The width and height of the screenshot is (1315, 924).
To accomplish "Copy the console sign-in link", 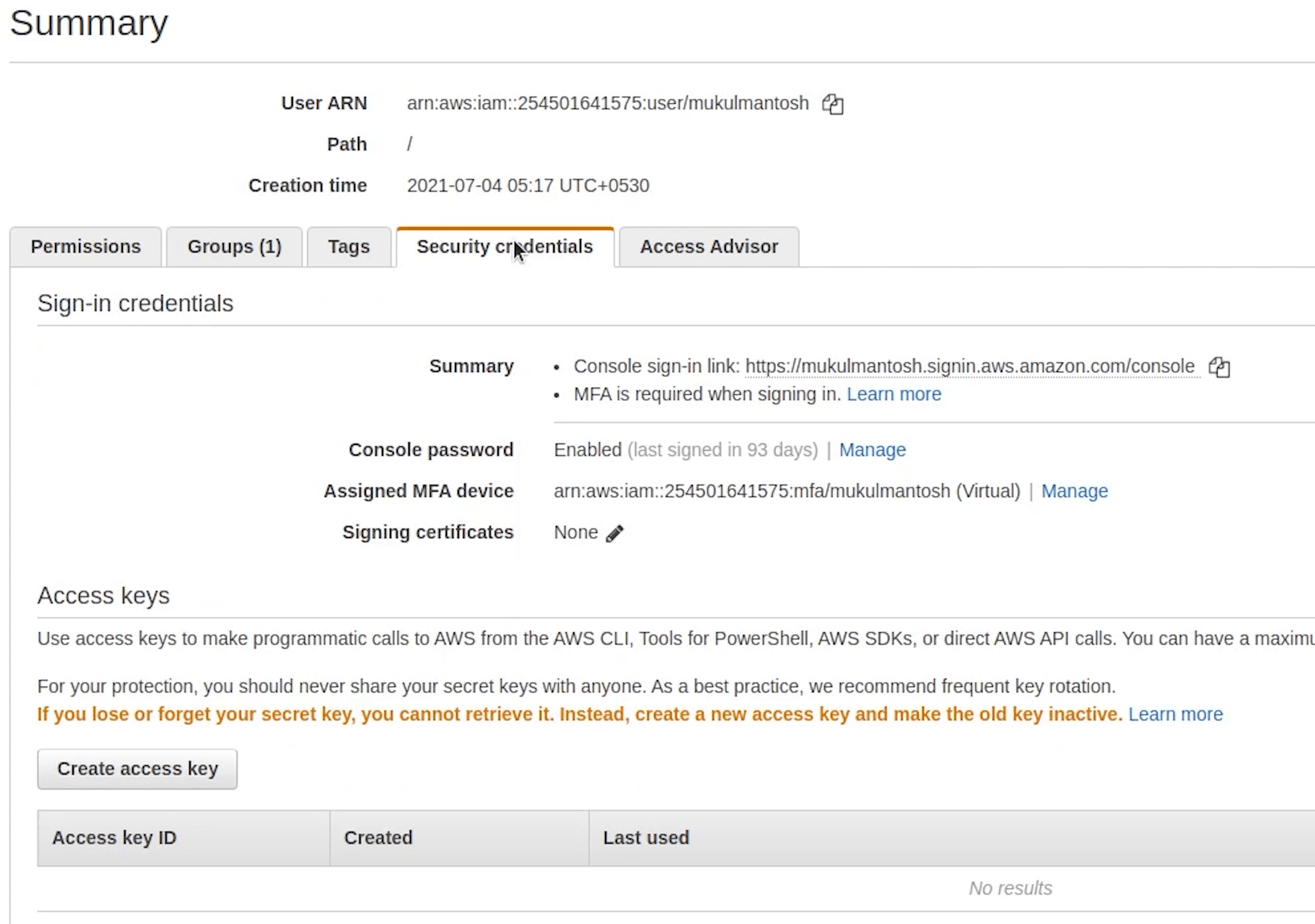I will pyautogui.click(x=1219, y=367).
